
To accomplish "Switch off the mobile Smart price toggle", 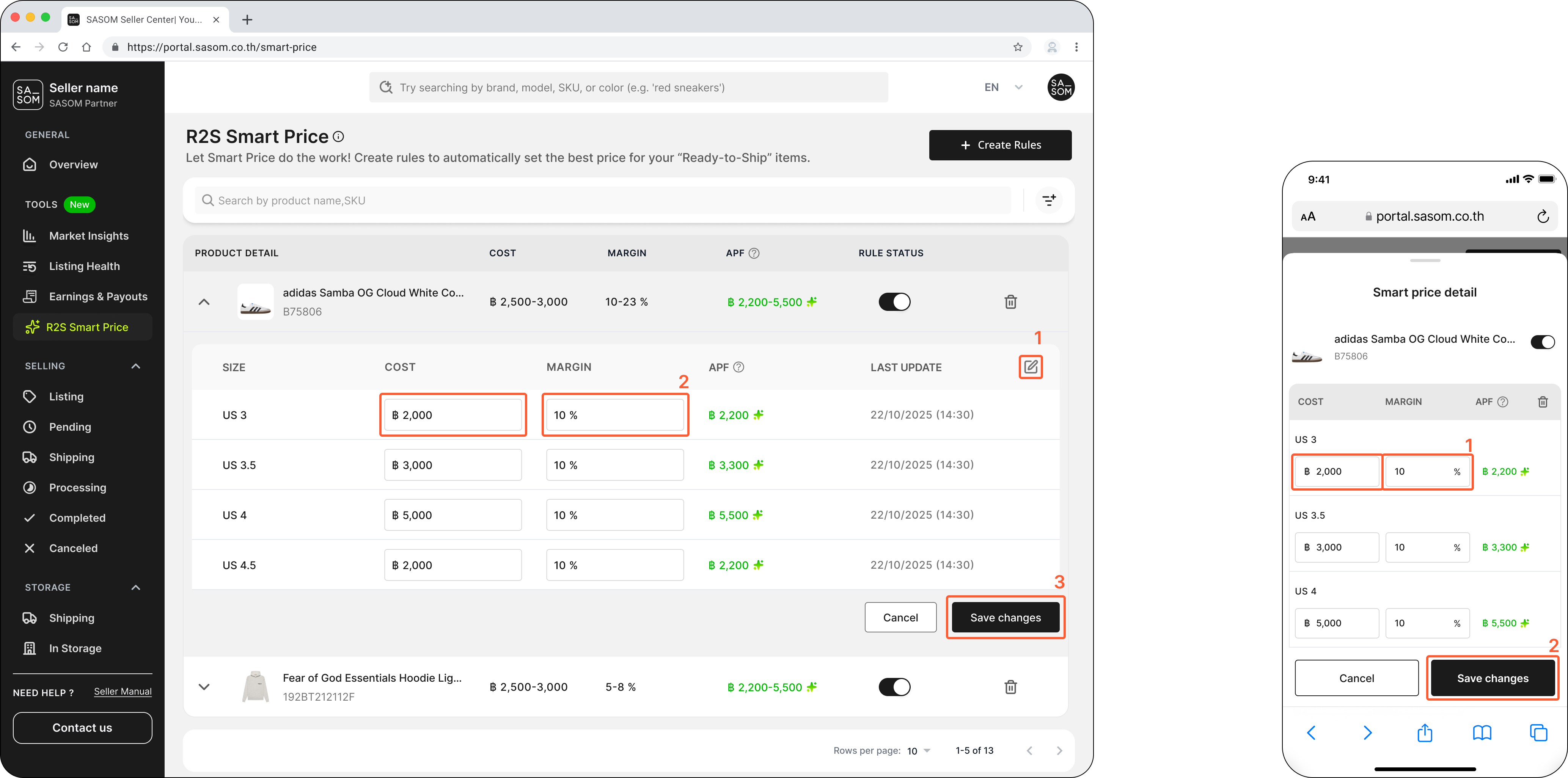I will (1542, 342).
